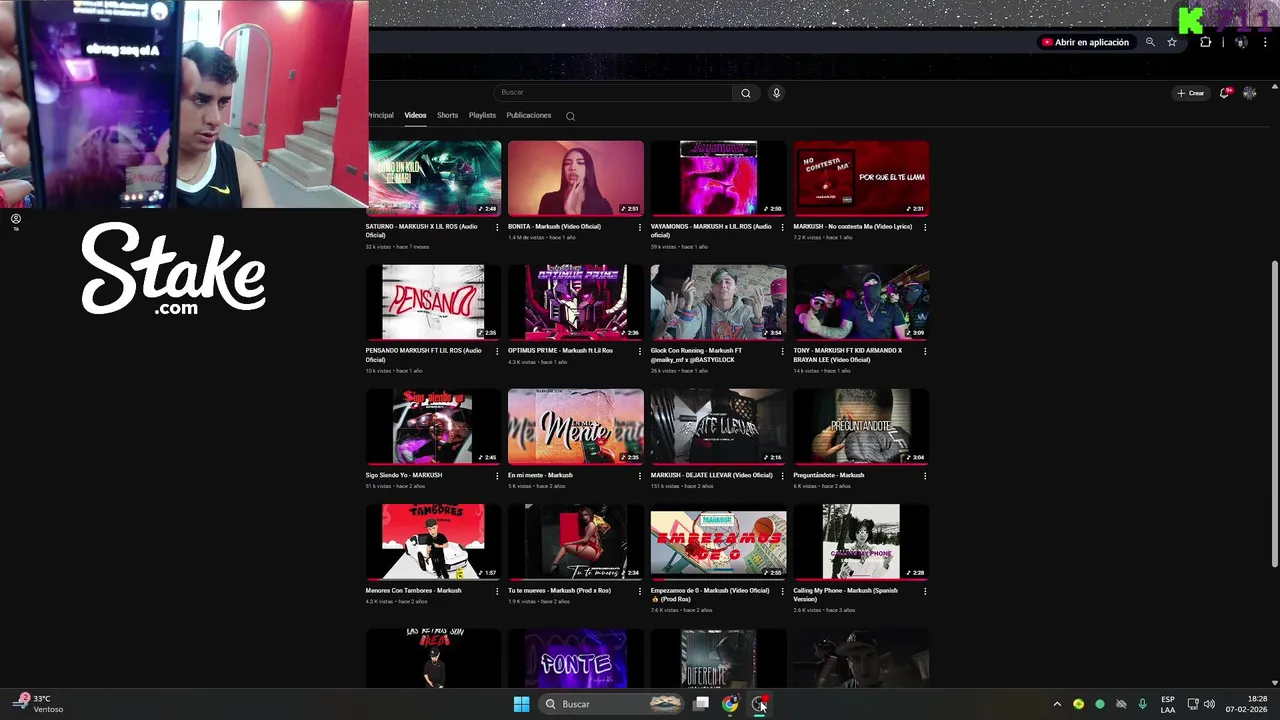Image resolution: width=1280 pixels, height=720 pixels.
Task: Open options menu for Glock Con Running video
Action: [x=782, y=351]
